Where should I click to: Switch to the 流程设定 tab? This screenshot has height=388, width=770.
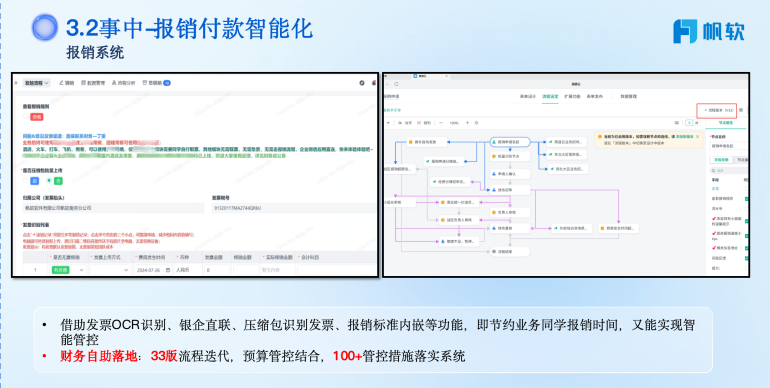pos(550,97)
